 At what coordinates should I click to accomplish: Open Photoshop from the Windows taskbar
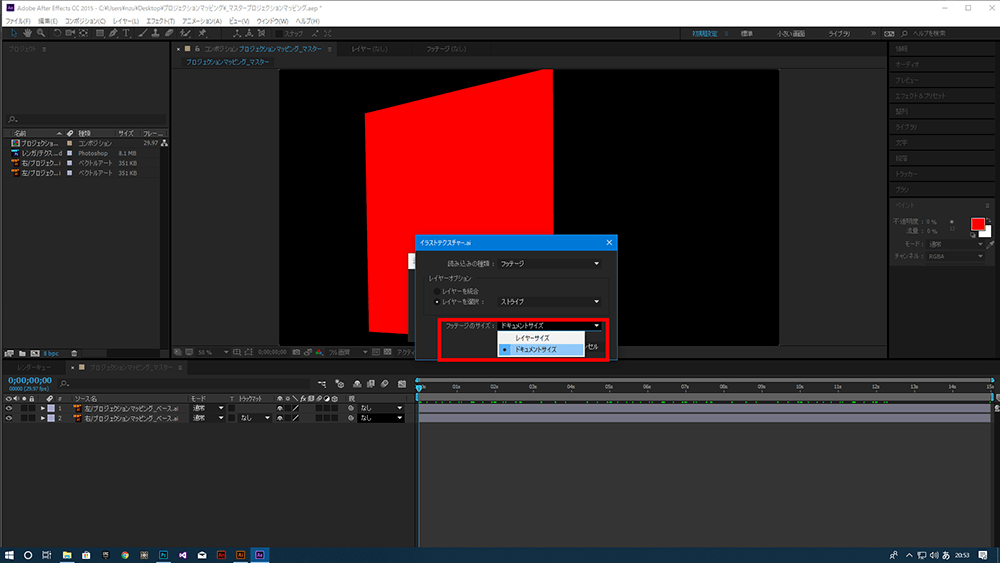click(x=163, y=554)
